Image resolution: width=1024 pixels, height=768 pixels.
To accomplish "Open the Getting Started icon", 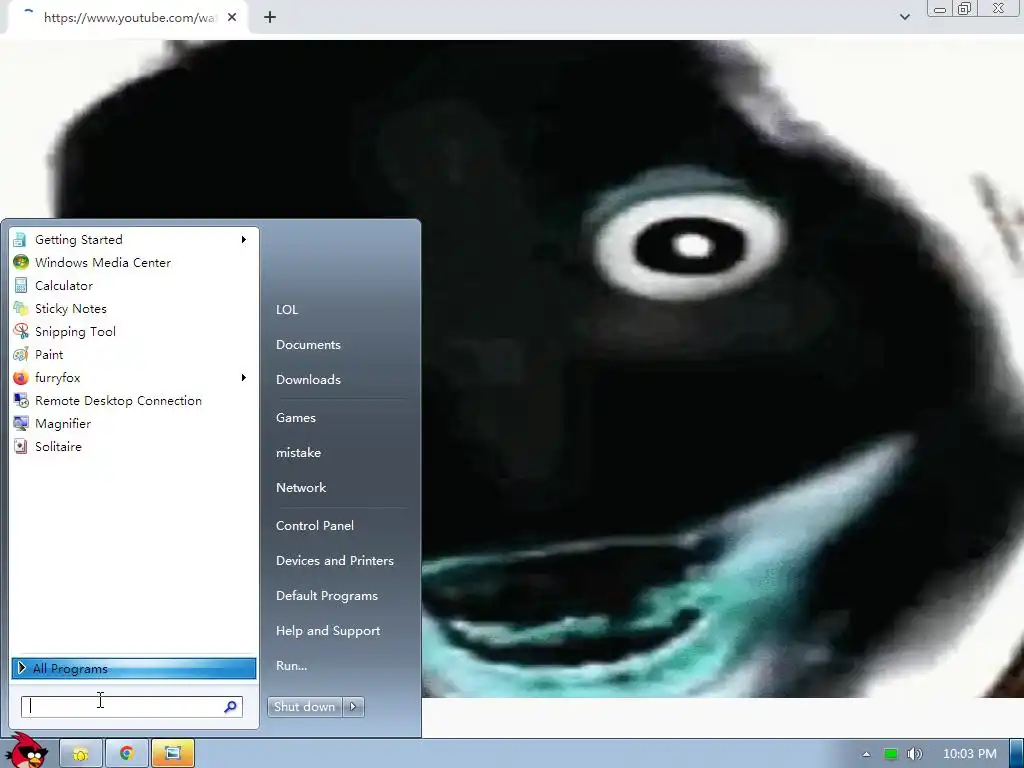I will tap(20, 240).
